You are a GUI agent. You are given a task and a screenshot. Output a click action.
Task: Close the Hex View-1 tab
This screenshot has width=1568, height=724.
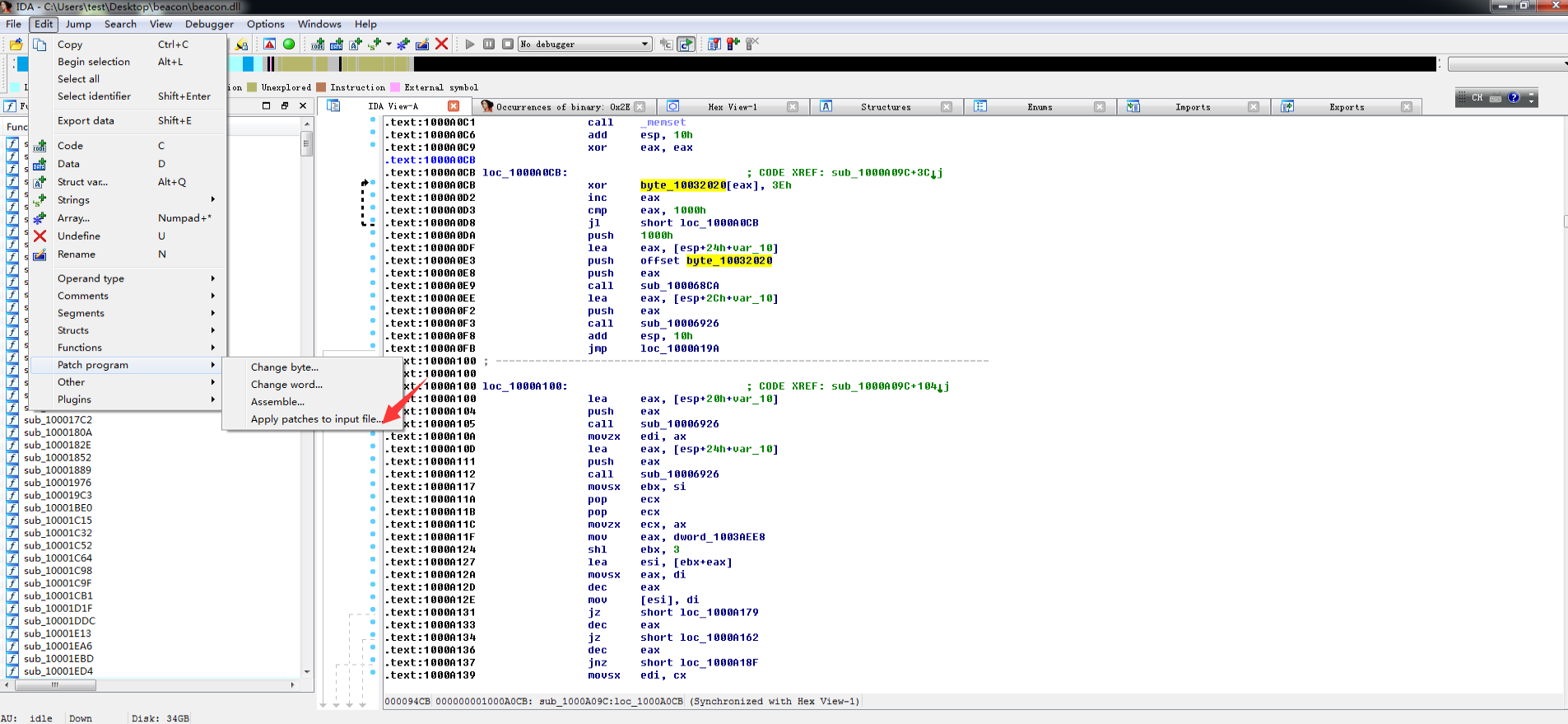pos(793,107)
